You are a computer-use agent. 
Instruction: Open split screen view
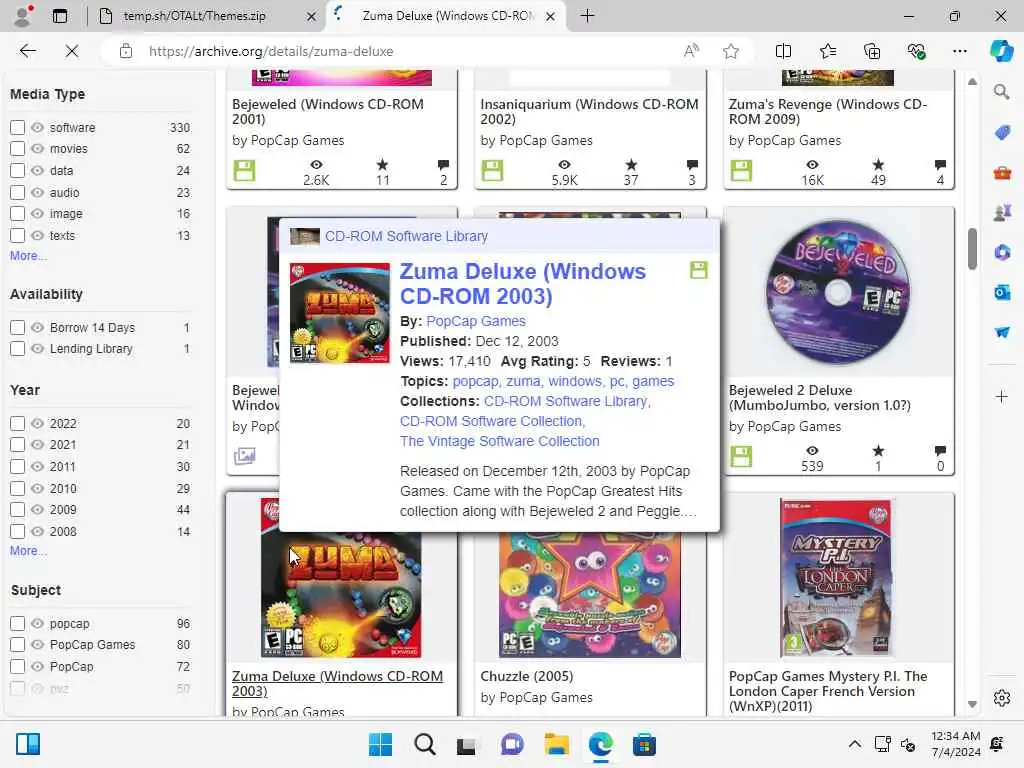[783, 51]
